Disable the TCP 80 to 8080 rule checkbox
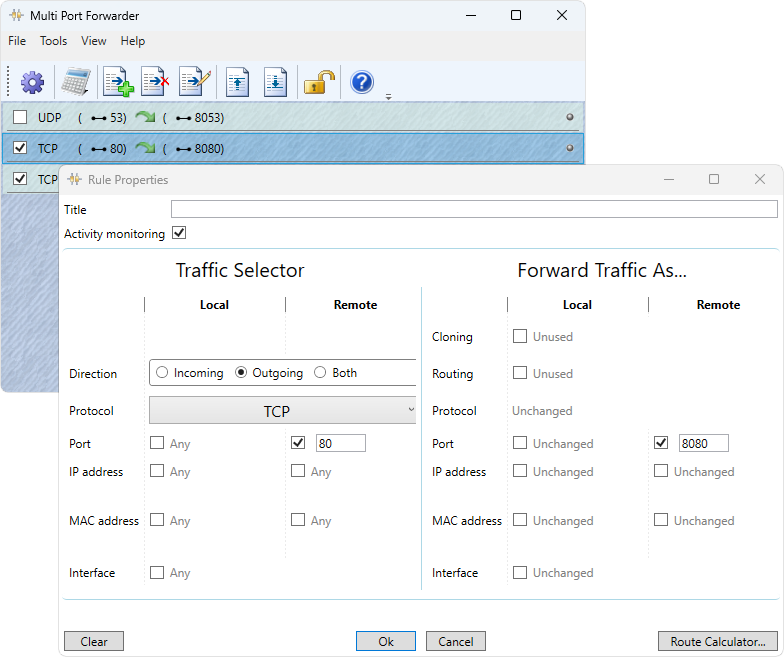784x657 pixels. pos(20,148)
